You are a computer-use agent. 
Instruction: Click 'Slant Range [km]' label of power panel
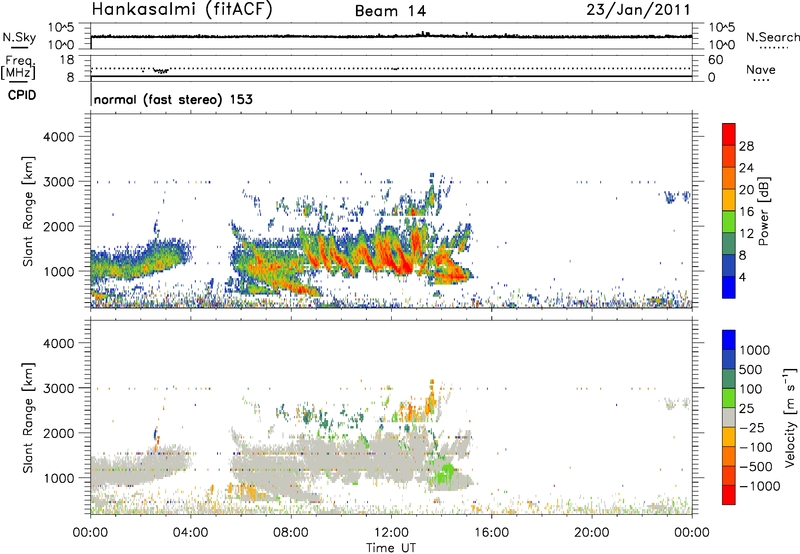tap(28, 211)
